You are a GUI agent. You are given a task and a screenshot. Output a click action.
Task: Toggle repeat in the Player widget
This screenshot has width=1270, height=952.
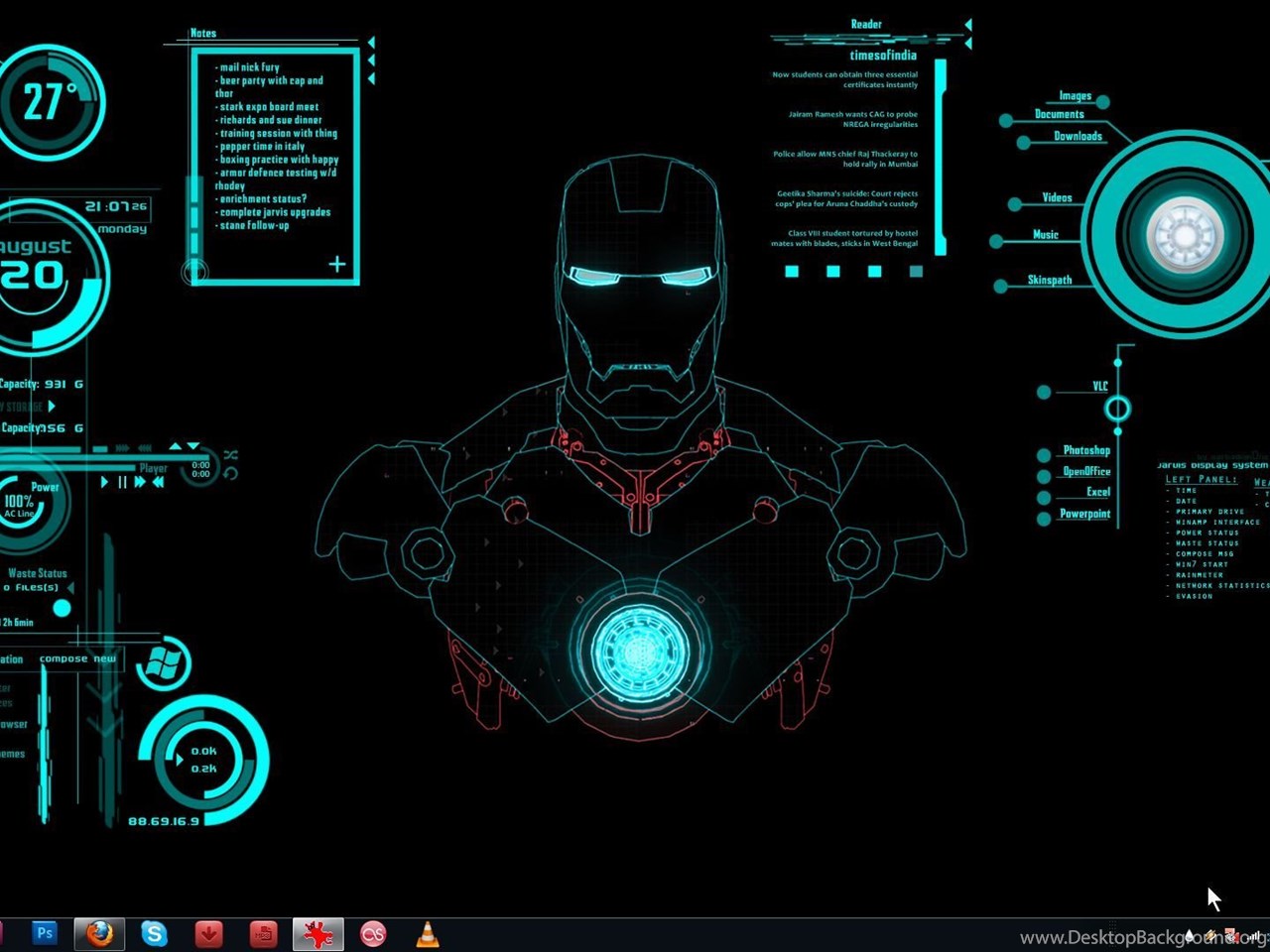click(230, 473)
